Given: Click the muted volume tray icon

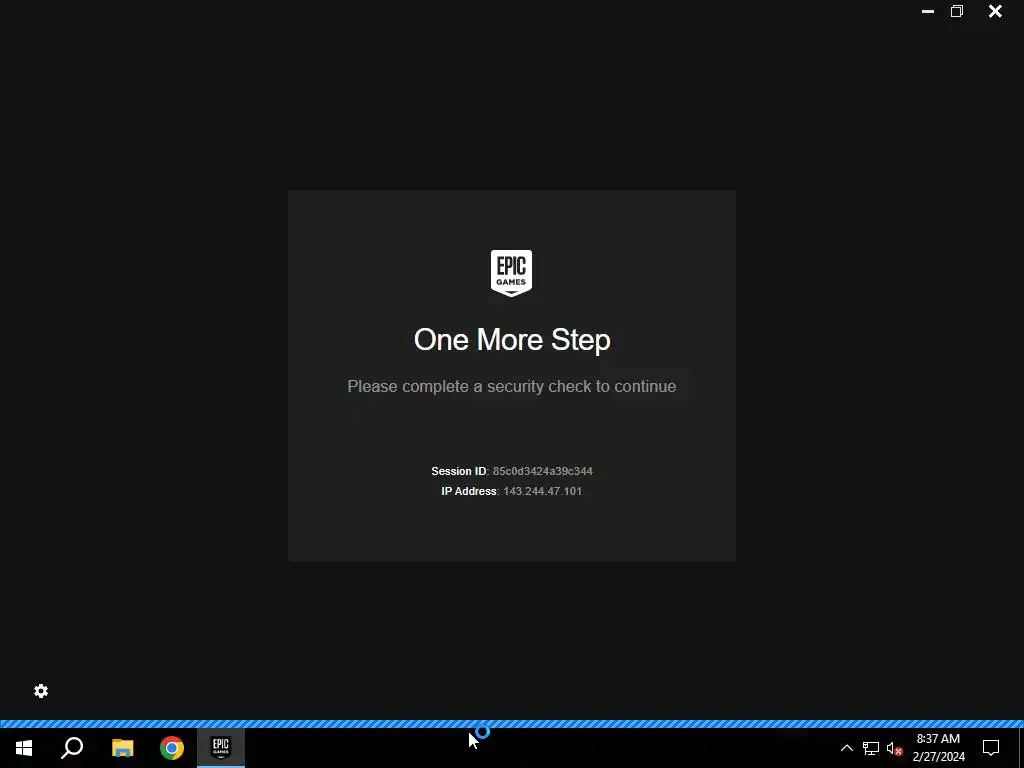Looking at the screenshot, I should pos(895,748).
